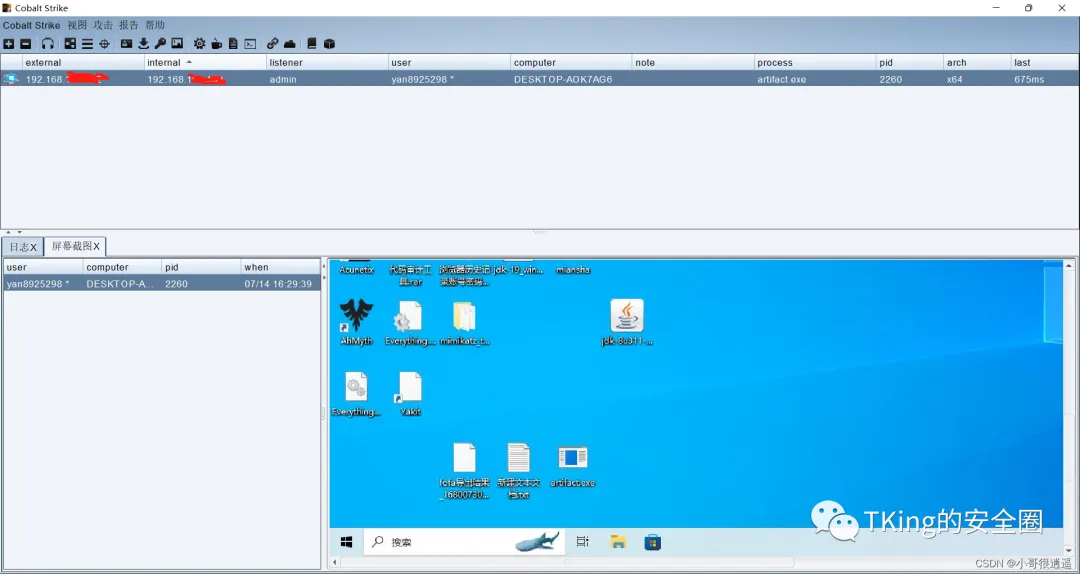The image size is (1080, 574).
Task: Click the screenshot viewer left scroll arrow
Action: tap(335, 562)
